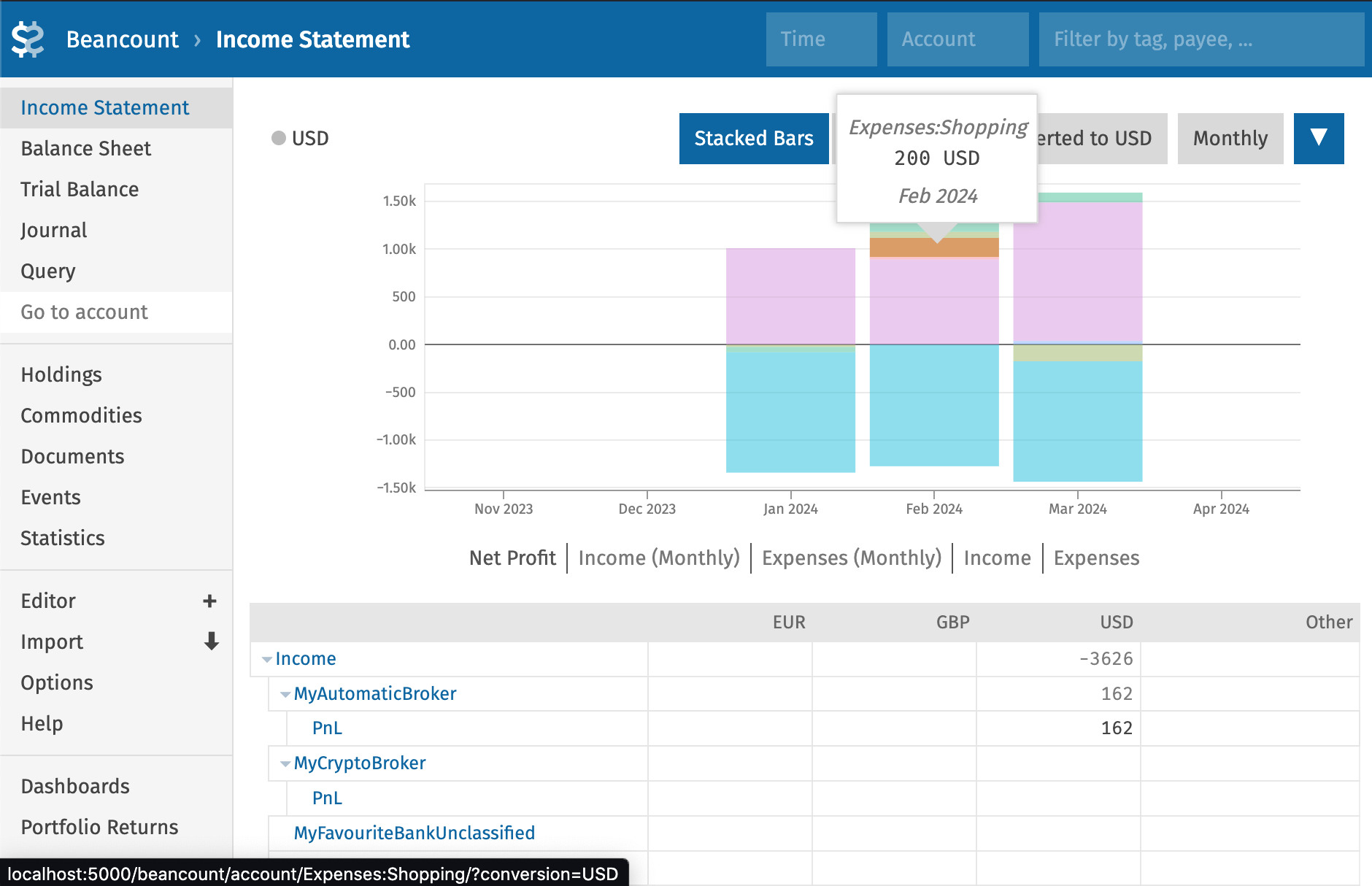Open the Journal page
1372x886 pixels.
(116, 231)
